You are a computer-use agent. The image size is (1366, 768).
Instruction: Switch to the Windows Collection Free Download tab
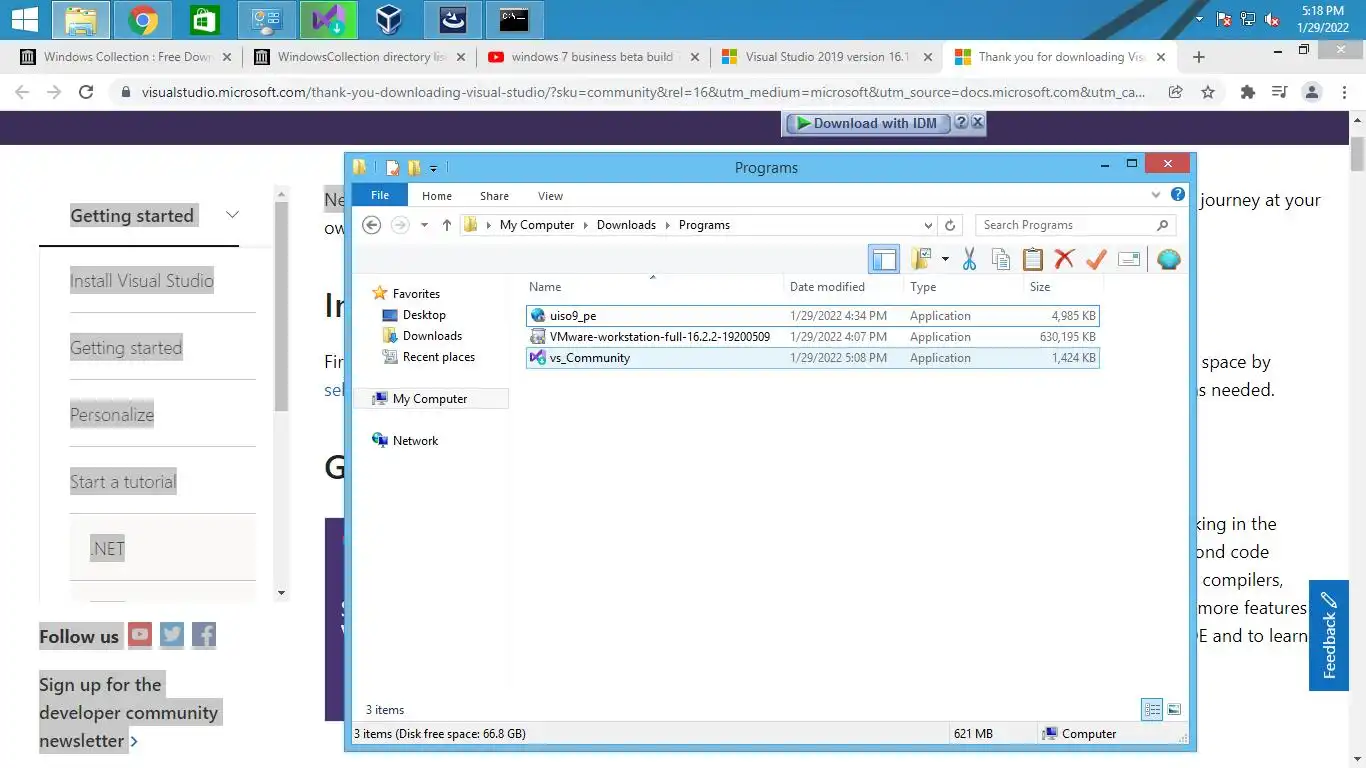124,57
